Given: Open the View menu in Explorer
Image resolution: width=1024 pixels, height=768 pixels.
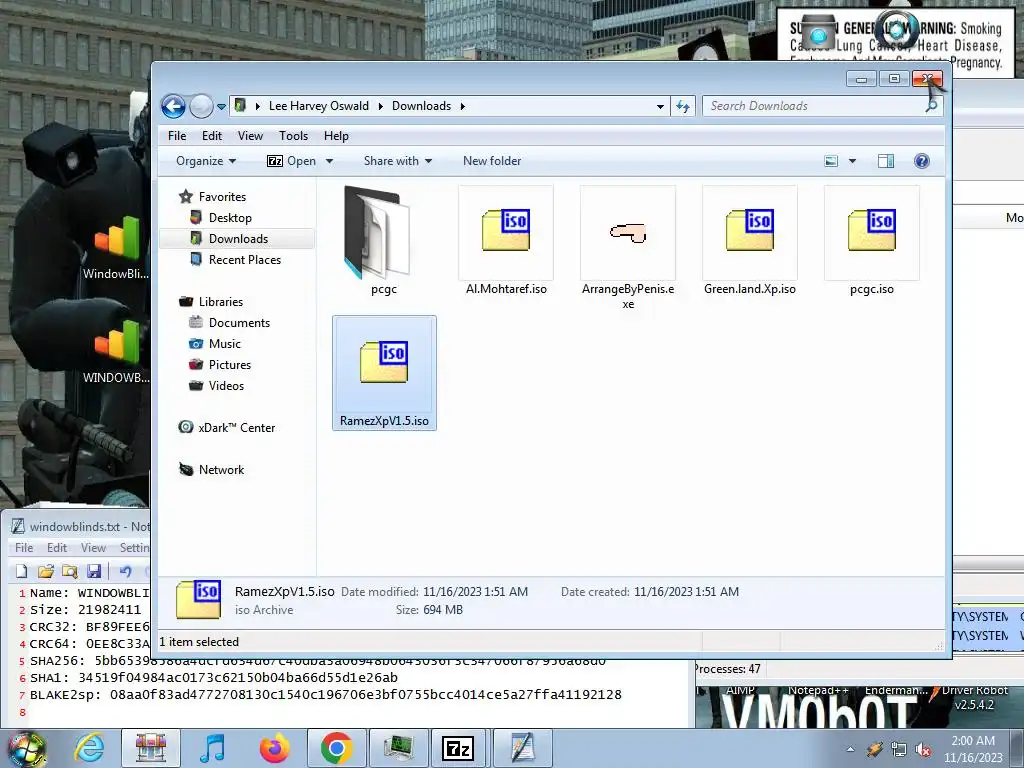Looking at the screenshot, I should tap(250, 136).
